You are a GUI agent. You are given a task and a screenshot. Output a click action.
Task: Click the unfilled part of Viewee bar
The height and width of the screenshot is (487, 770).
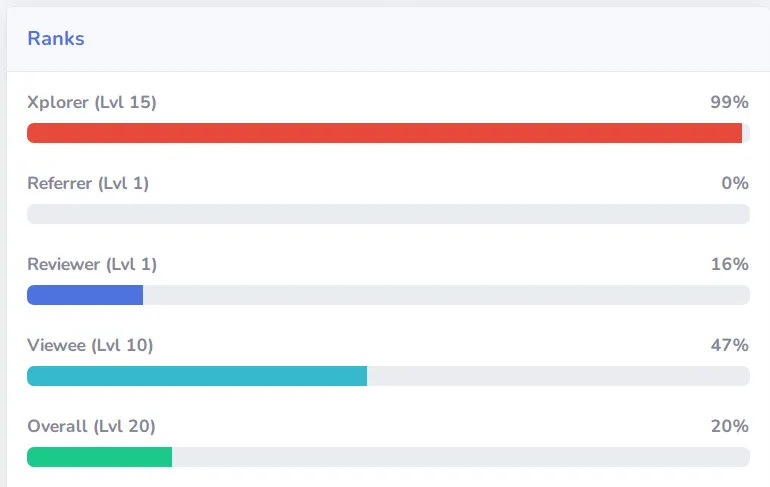(558, 376)
